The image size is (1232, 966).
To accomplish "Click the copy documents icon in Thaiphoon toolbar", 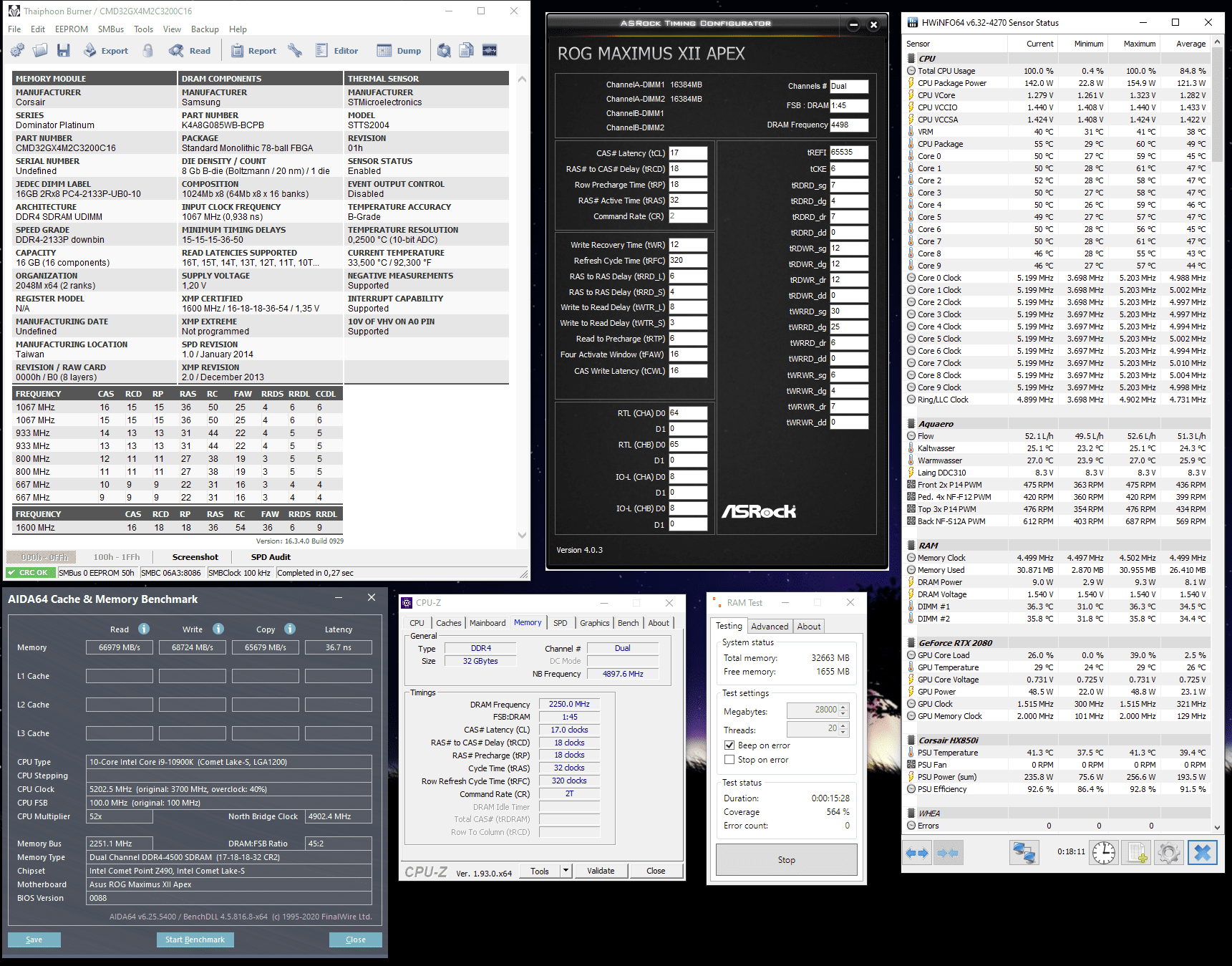I will (467, 50).
